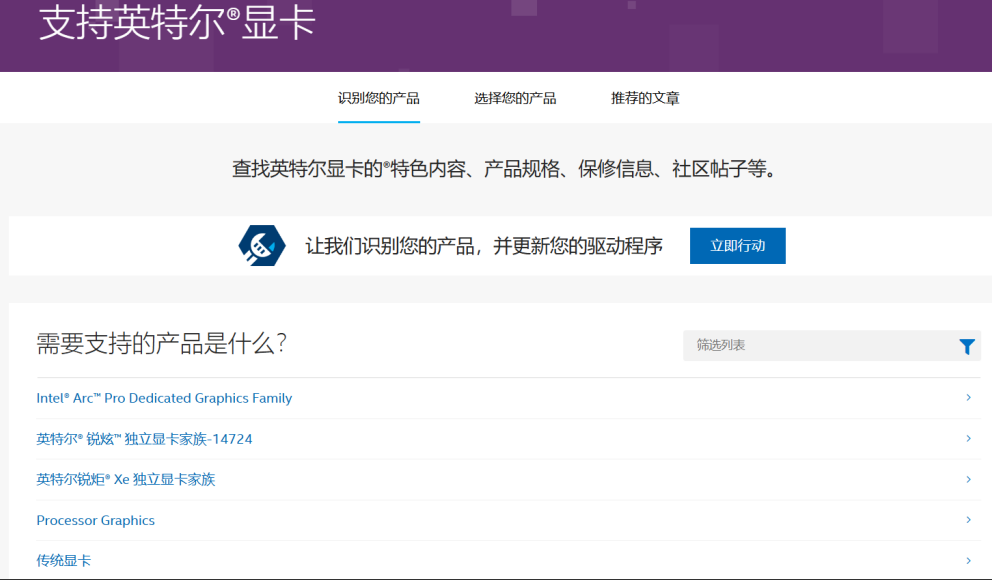The height and width of the screenshot is (580, 992).
Task: Select the 传统显卡 link
Action: 64,560
